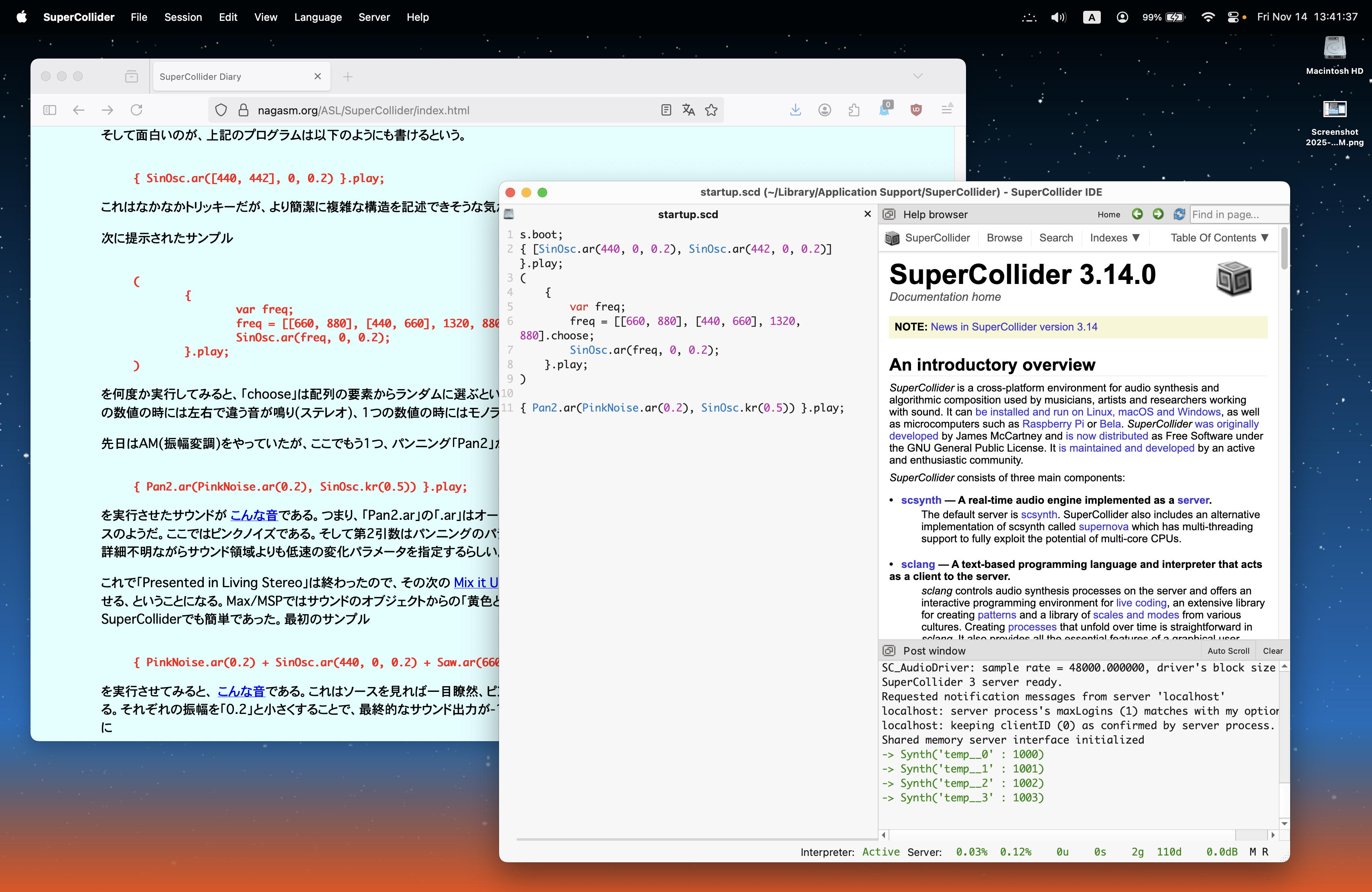Clear the Post window output
1372x892 pixels.
tap(1272, 651)
